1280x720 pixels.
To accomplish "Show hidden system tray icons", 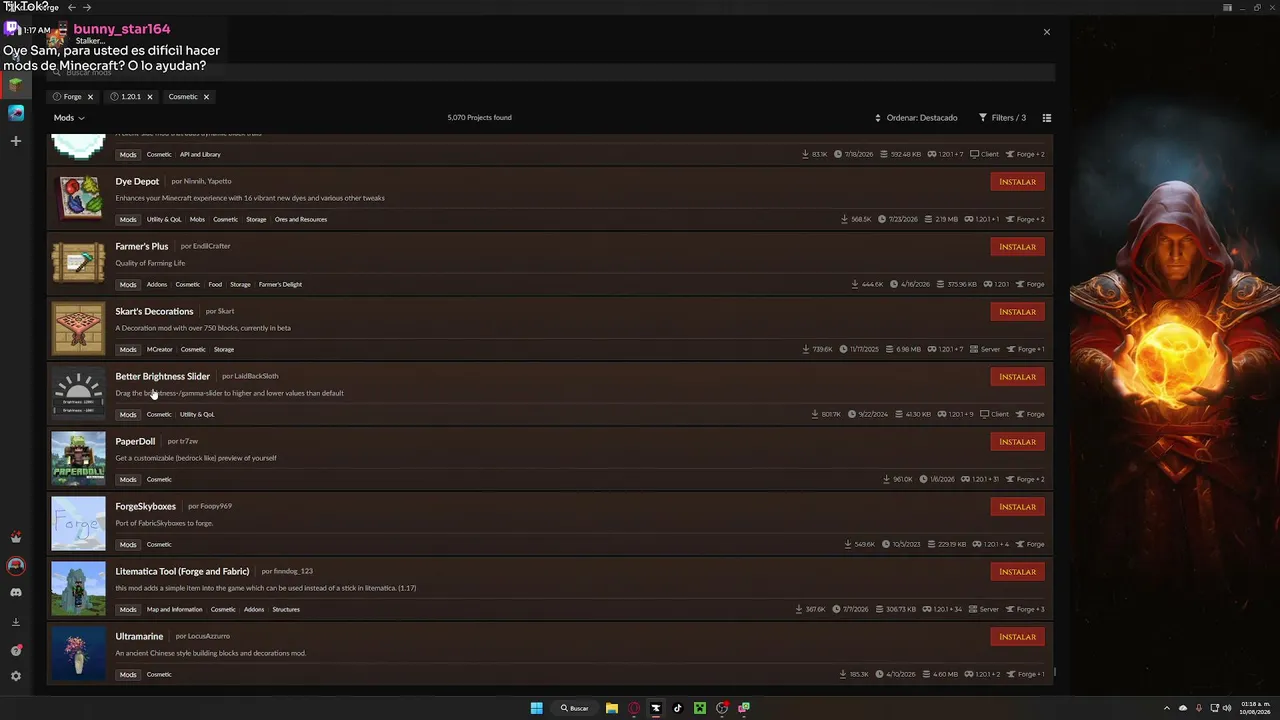I will (1166, 708).
